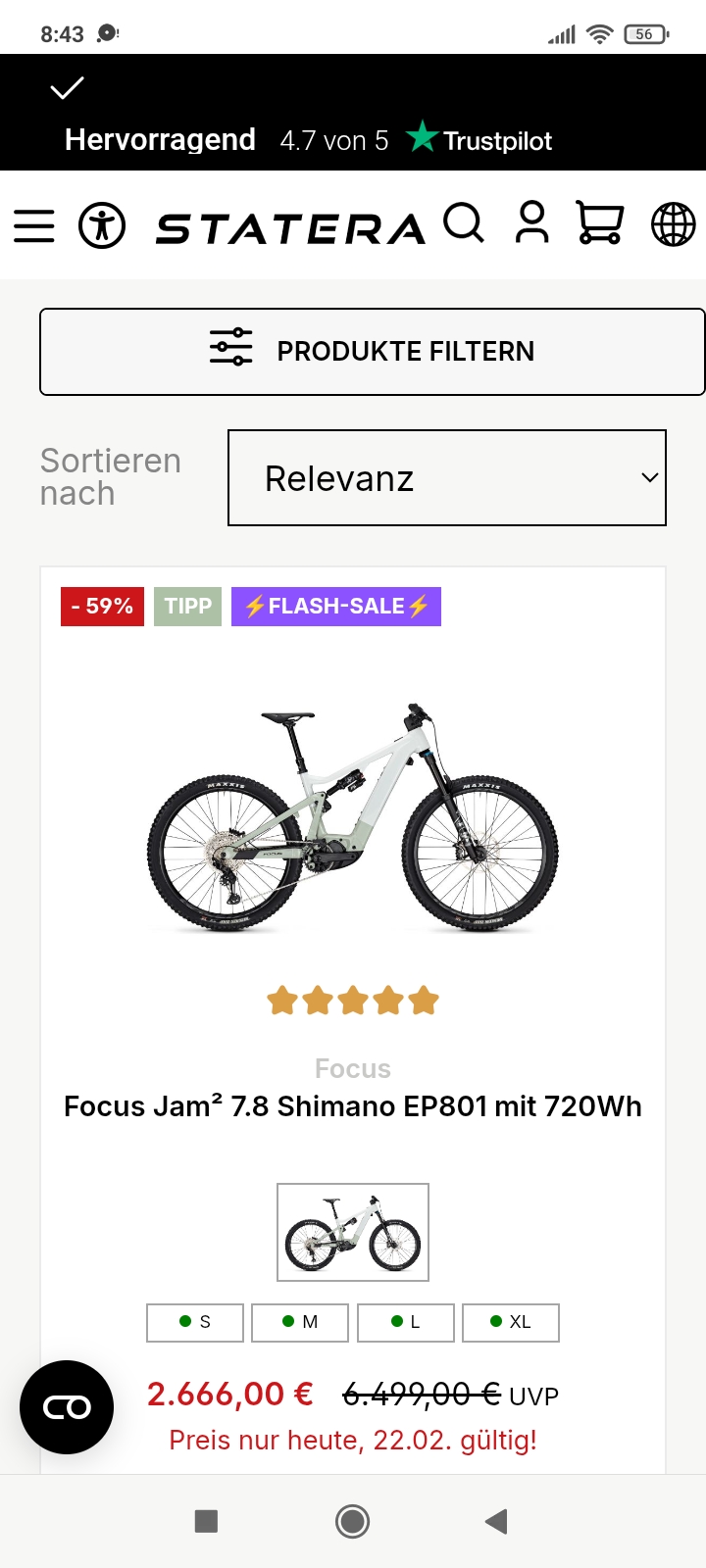This screenshot has width=706, height=1568.
Task: Tap the checkmark icon in banner
Action: pos(68,89)
